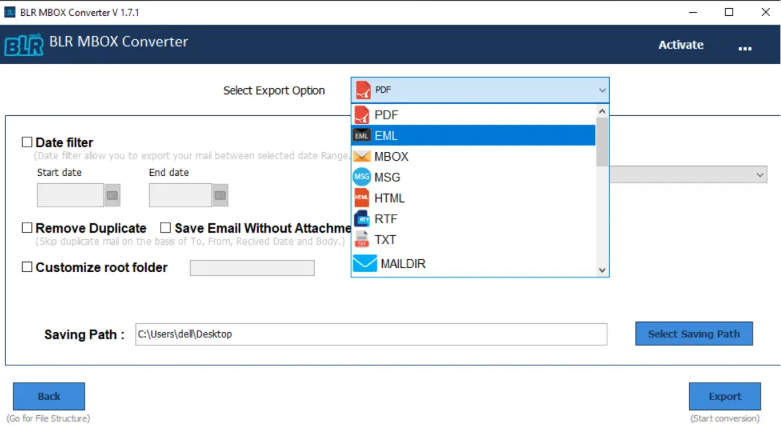Image resolution: width=781 pixels, height=427 pixels.
Task: Click PDF icon in selected export box
Action: (x=363, y=90)
